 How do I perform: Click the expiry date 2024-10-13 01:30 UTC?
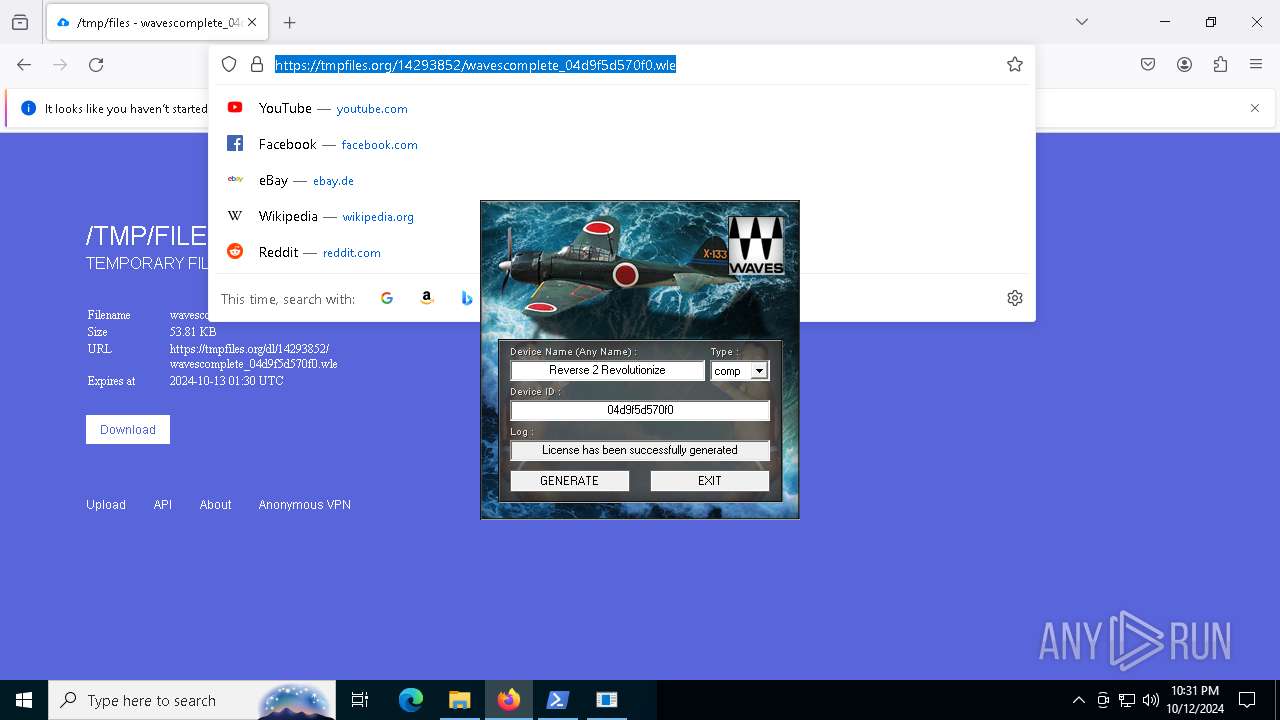tap(226, 381)
